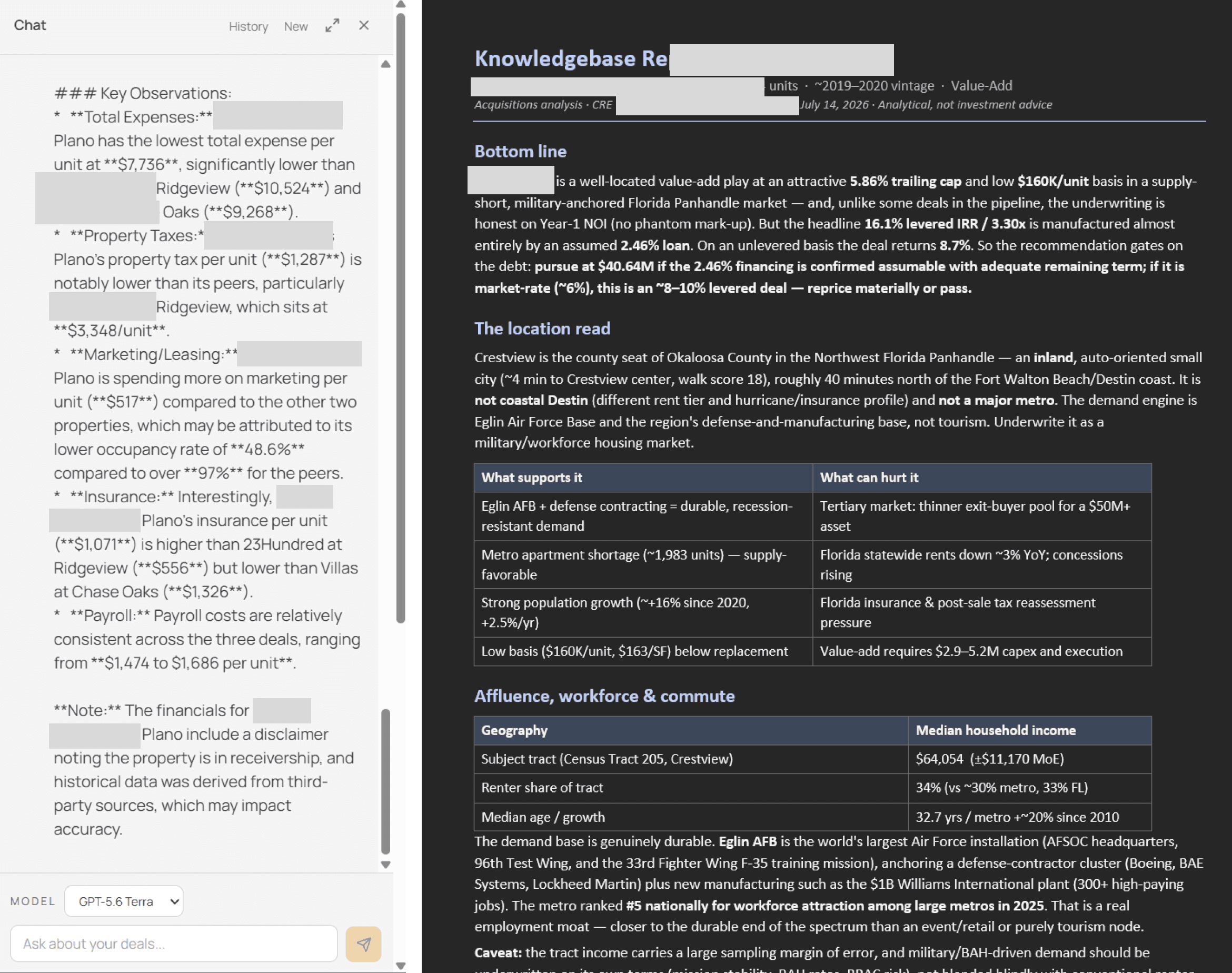
Task: Click '$64,054 (±$11,170 MoE)' cell
Action: click(x=1030, y=759)
